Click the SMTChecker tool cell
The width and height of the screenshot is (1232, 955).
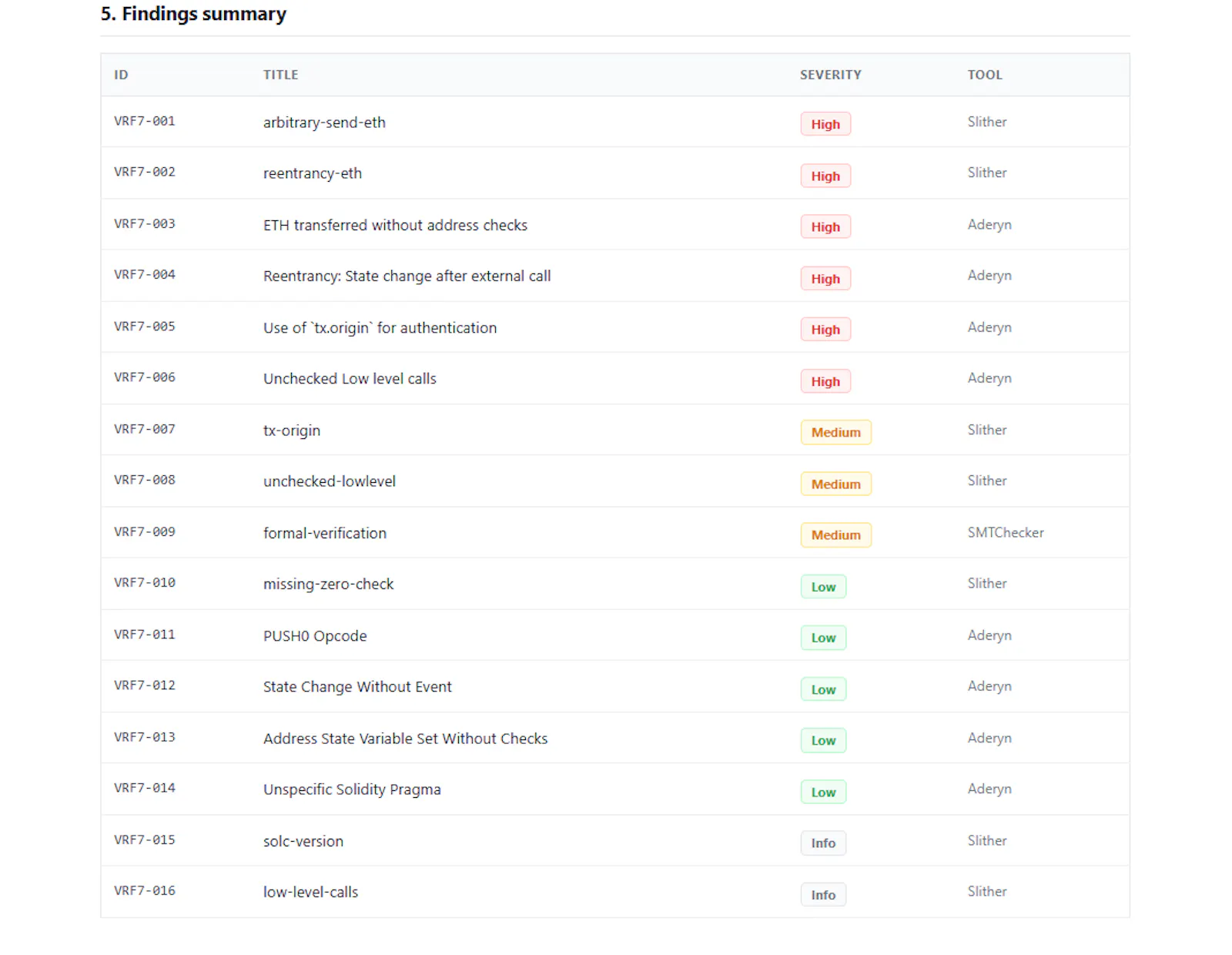coord(1006,532)
